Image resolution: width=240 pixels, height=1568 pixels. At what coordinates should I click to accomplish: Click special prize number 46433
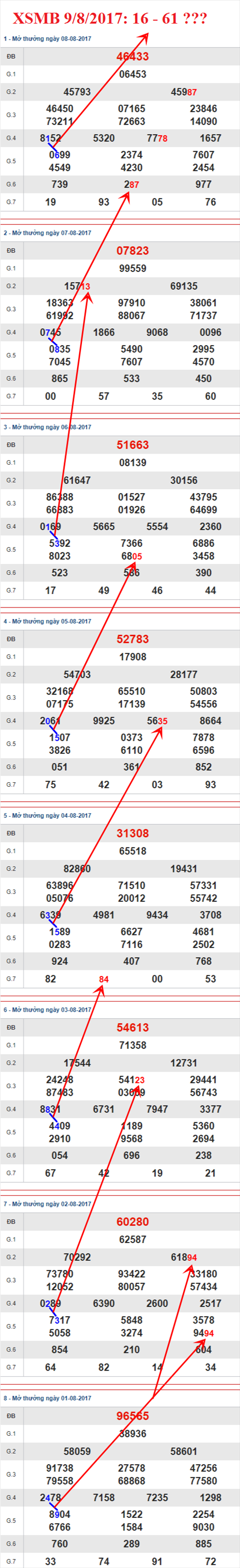tap(132, 57)
